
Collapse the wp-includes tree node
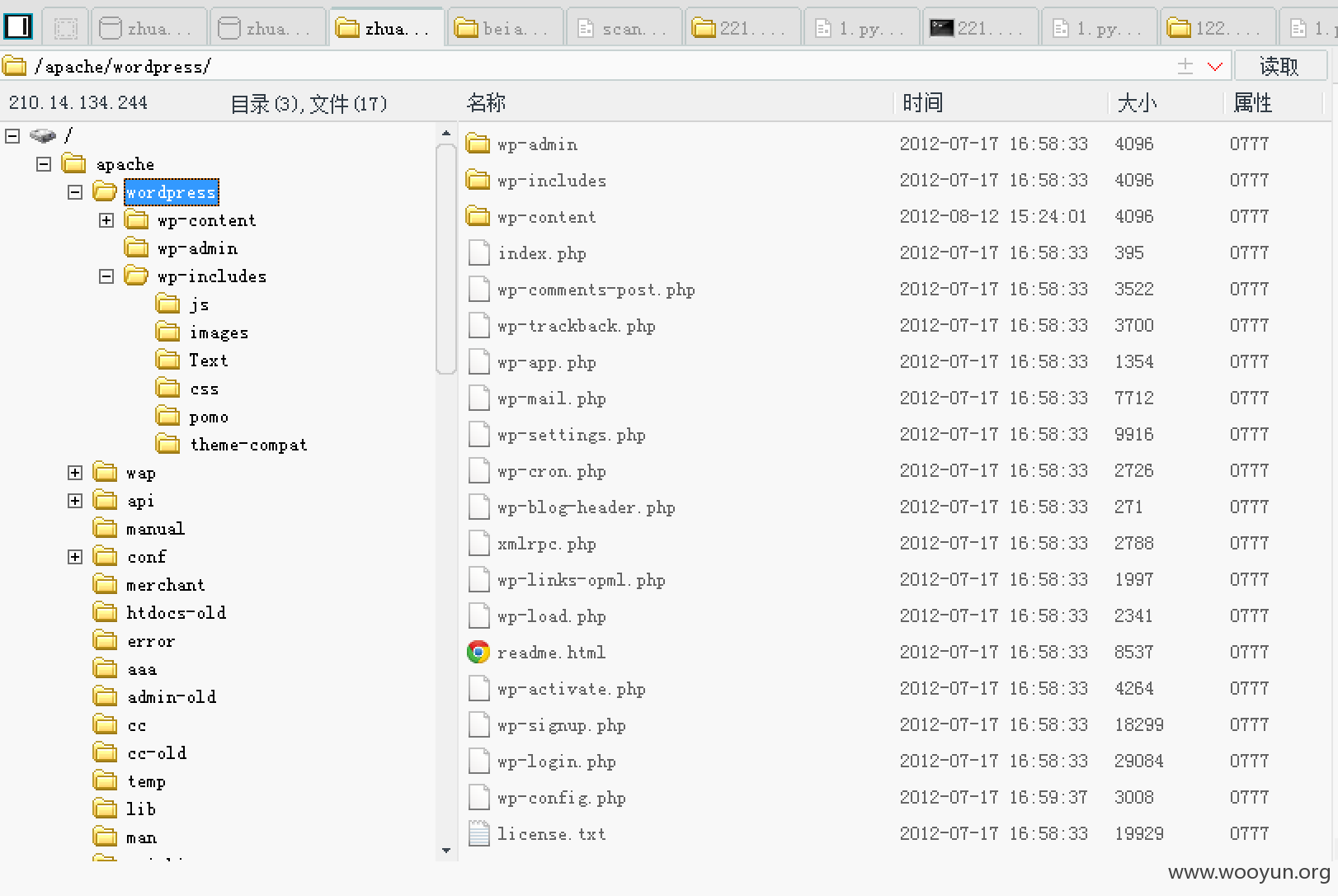click(x=106, y=276)
